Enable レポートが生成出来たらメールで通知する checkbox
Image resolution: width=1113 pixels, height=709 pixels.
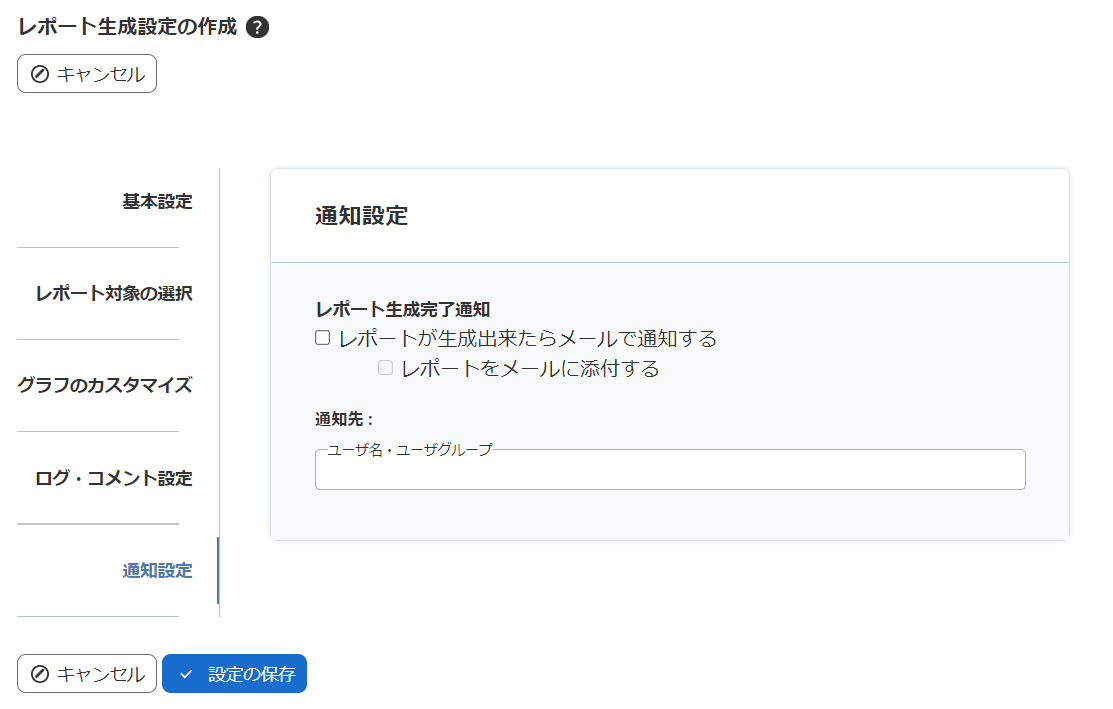pyautogui.click(x=322, y=337)
